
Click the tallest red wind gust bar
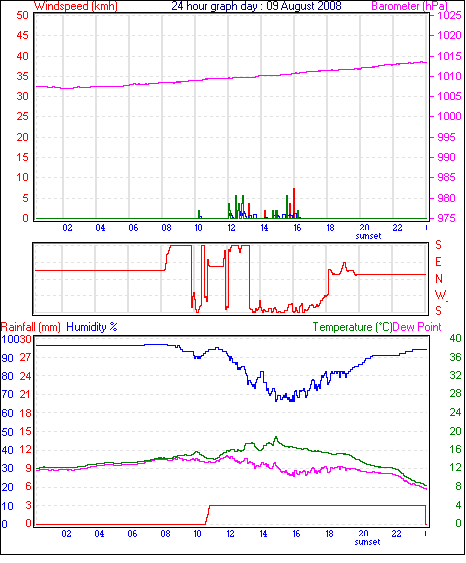click(x=294, y=203)
